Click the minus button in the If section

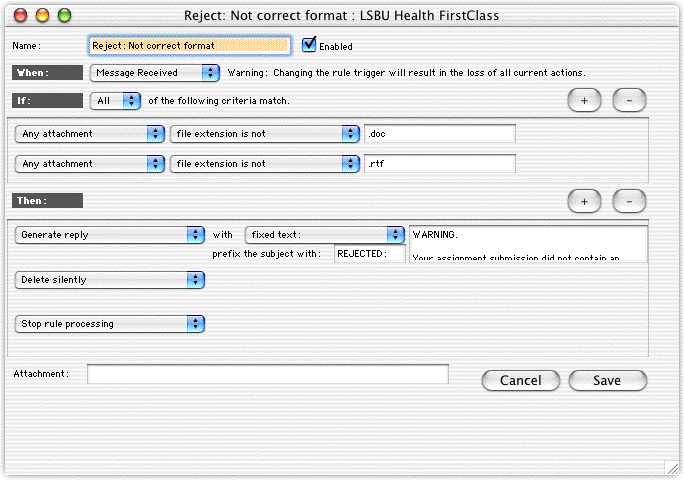pyautogui.click(x=629, y=100)
